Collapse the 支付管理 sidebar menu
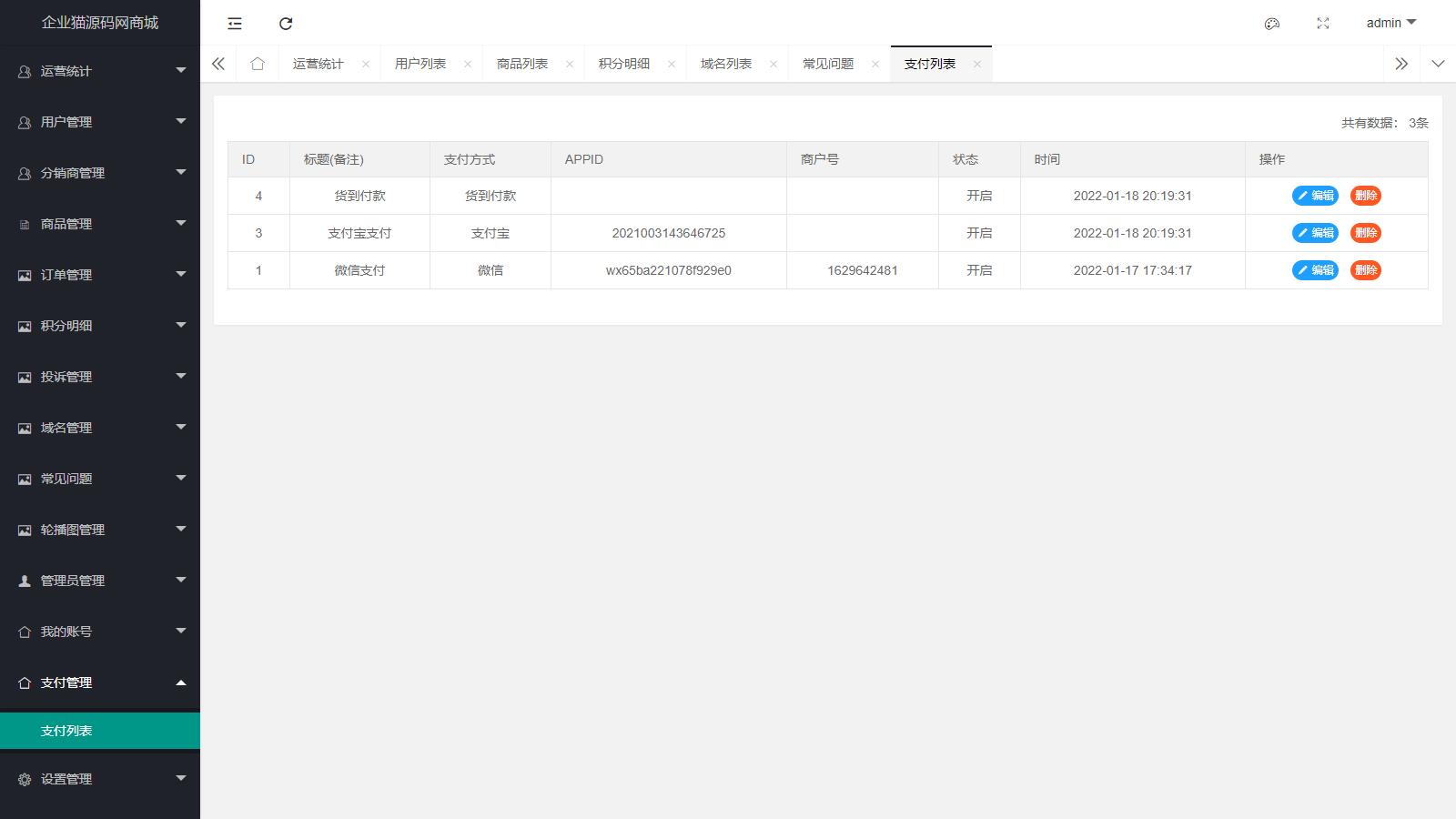1456x819 pixels. point(99,682)
